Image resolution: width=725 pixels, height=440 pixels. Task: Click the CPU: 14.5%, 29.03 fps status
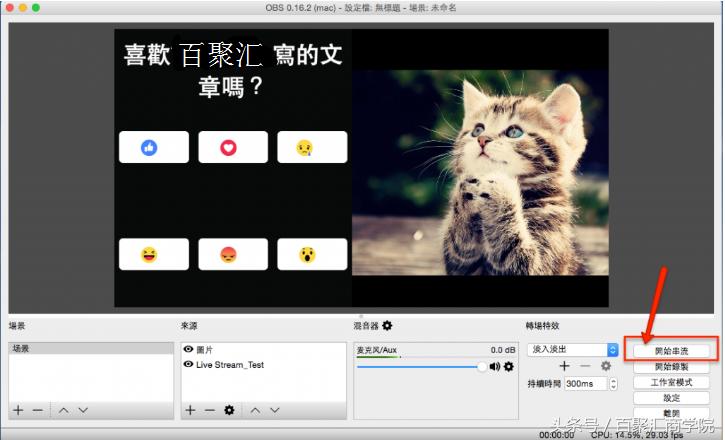coord(637,435)
